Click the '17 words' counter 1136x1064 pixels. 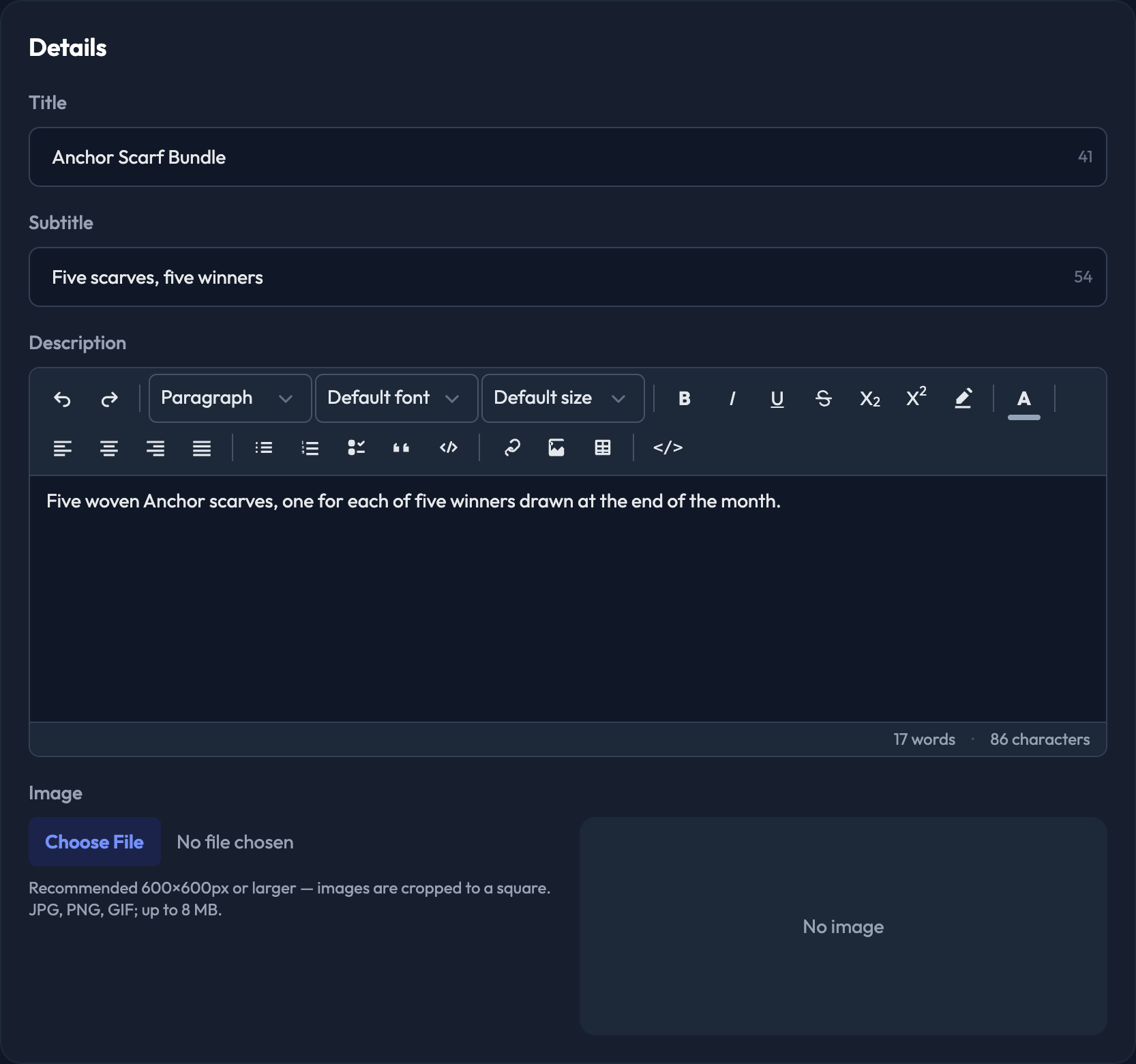(x=924, y=739)
